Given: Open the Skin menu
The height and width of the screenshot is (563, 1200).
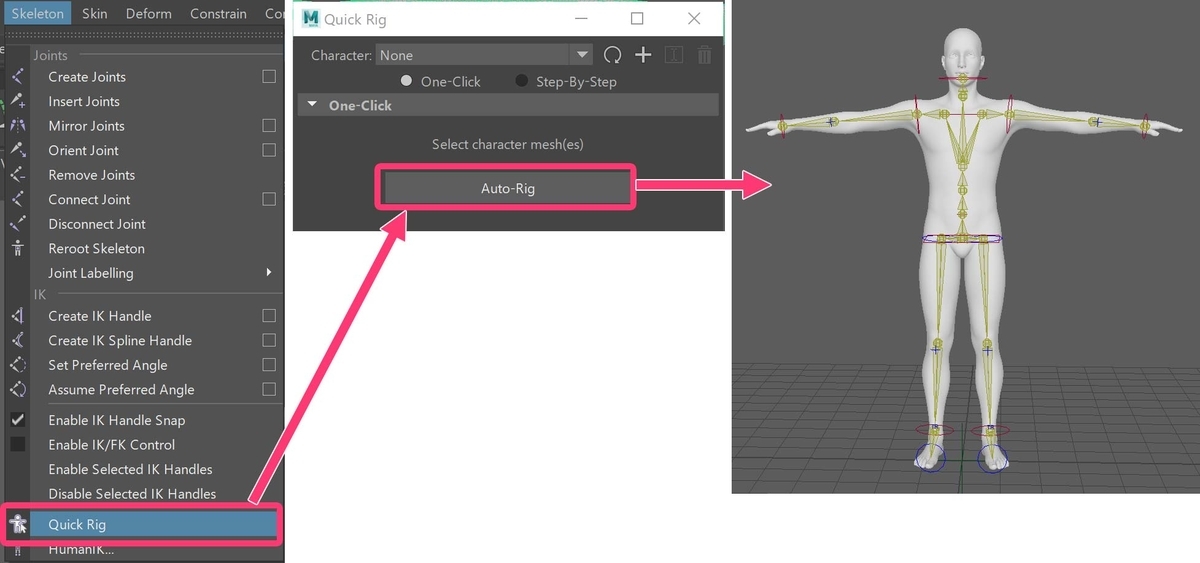Looking at the screenshot, I should [x=95, y=13].
